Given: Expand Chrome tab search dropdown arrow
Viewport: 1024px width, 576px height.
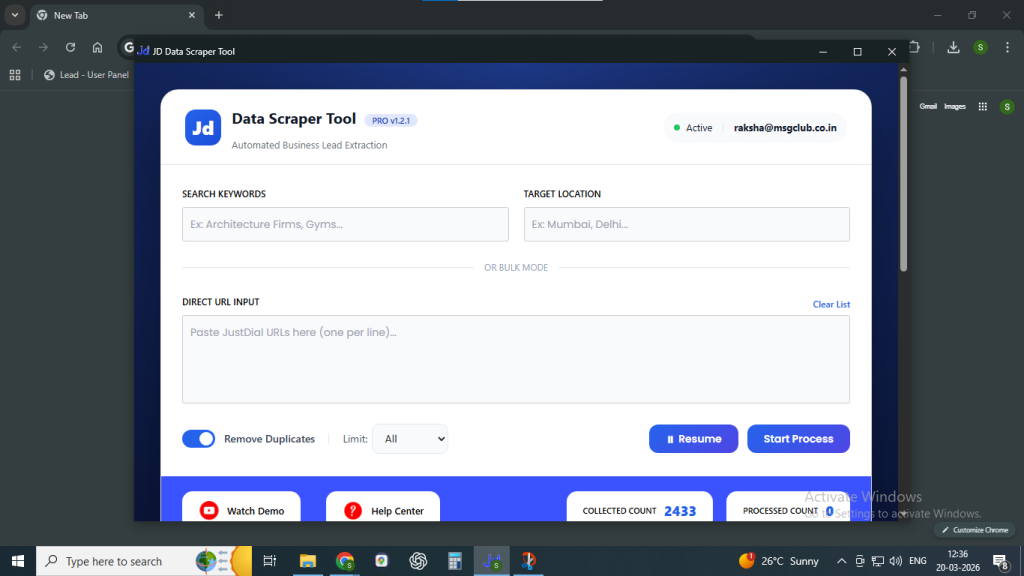Looking at the screenshot, I should pos(15,15).
